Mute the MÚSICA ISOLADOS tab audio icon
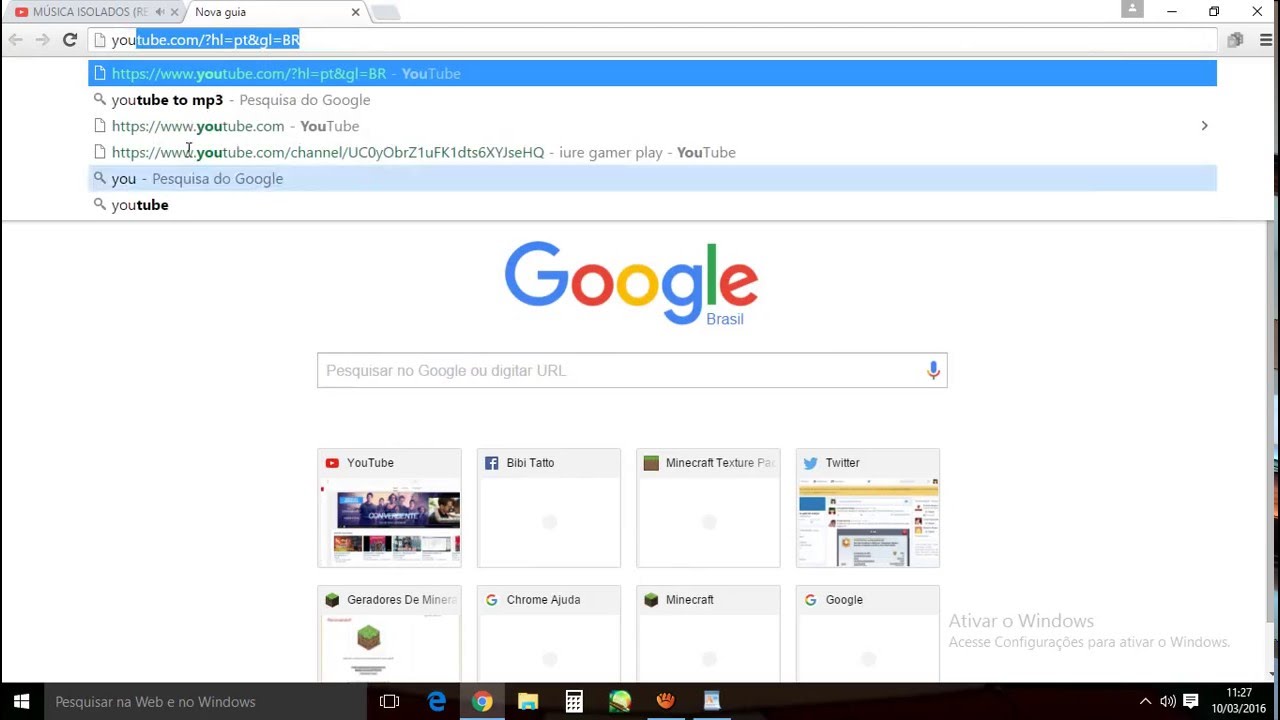The width and height of the screenshot is (1280, 720). [160, 12]
